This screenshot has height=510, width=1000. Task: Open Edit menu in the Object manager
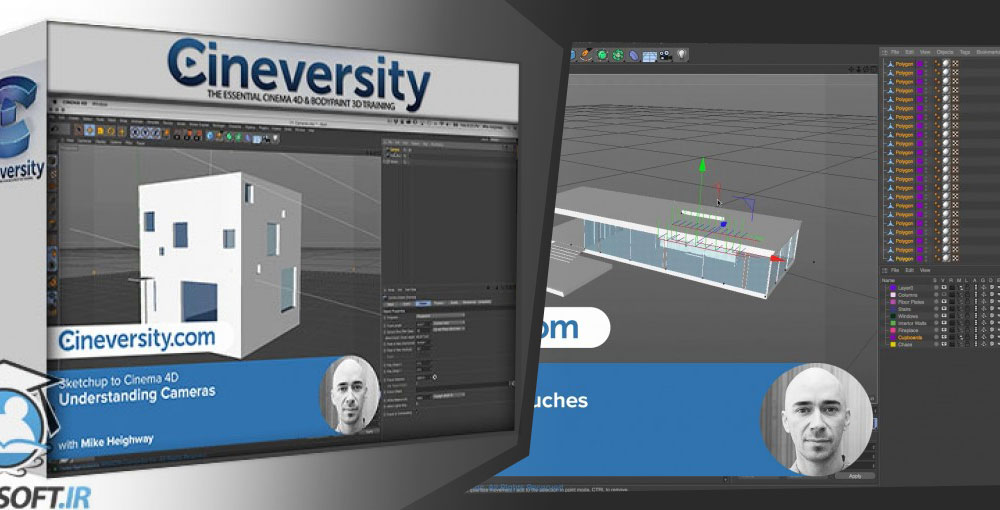point(909,52)
